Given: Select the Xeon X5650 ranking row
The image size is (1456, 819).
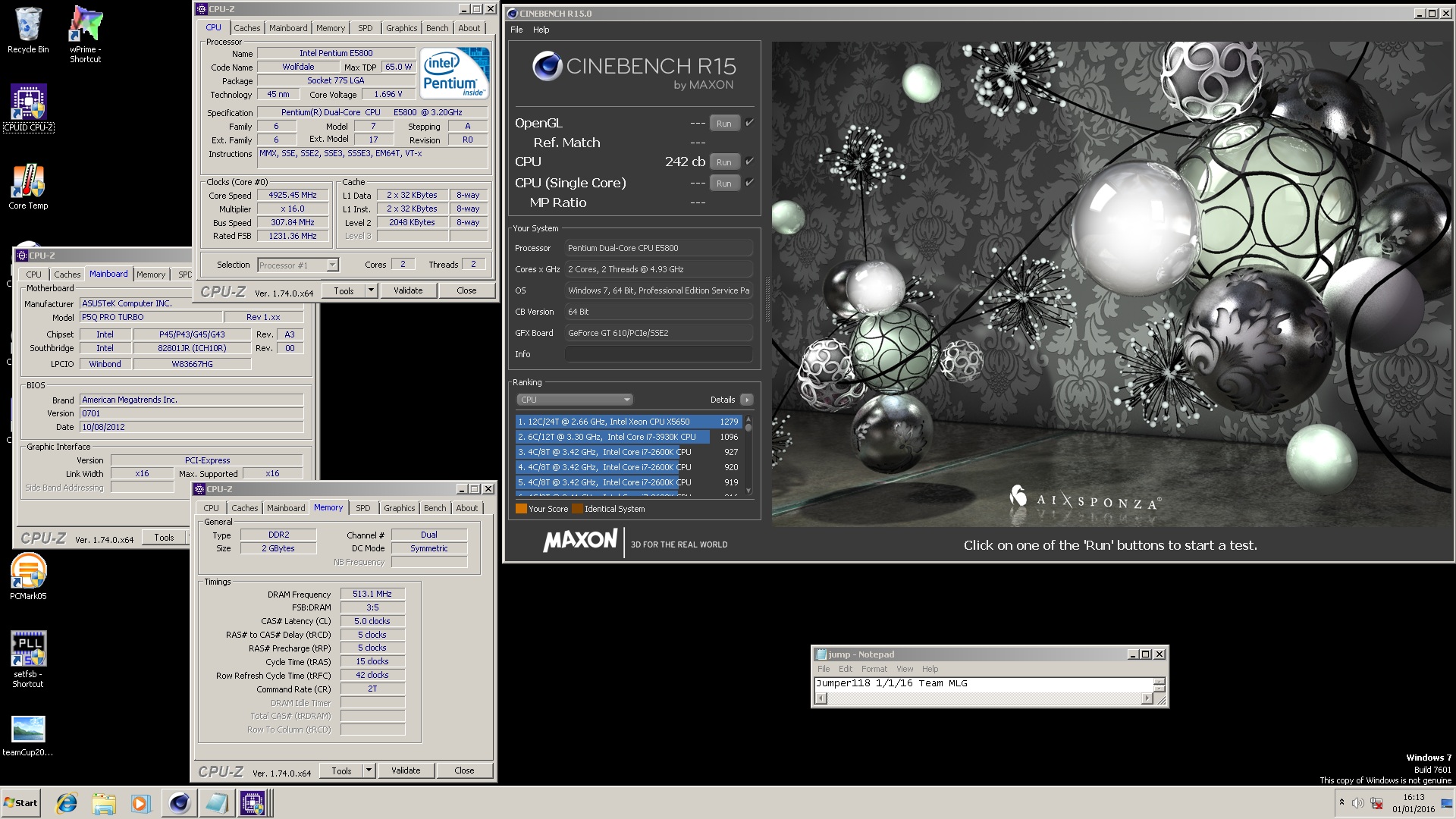Looking at the screenshot, I should pyautogui.click(x=627, y=422).
